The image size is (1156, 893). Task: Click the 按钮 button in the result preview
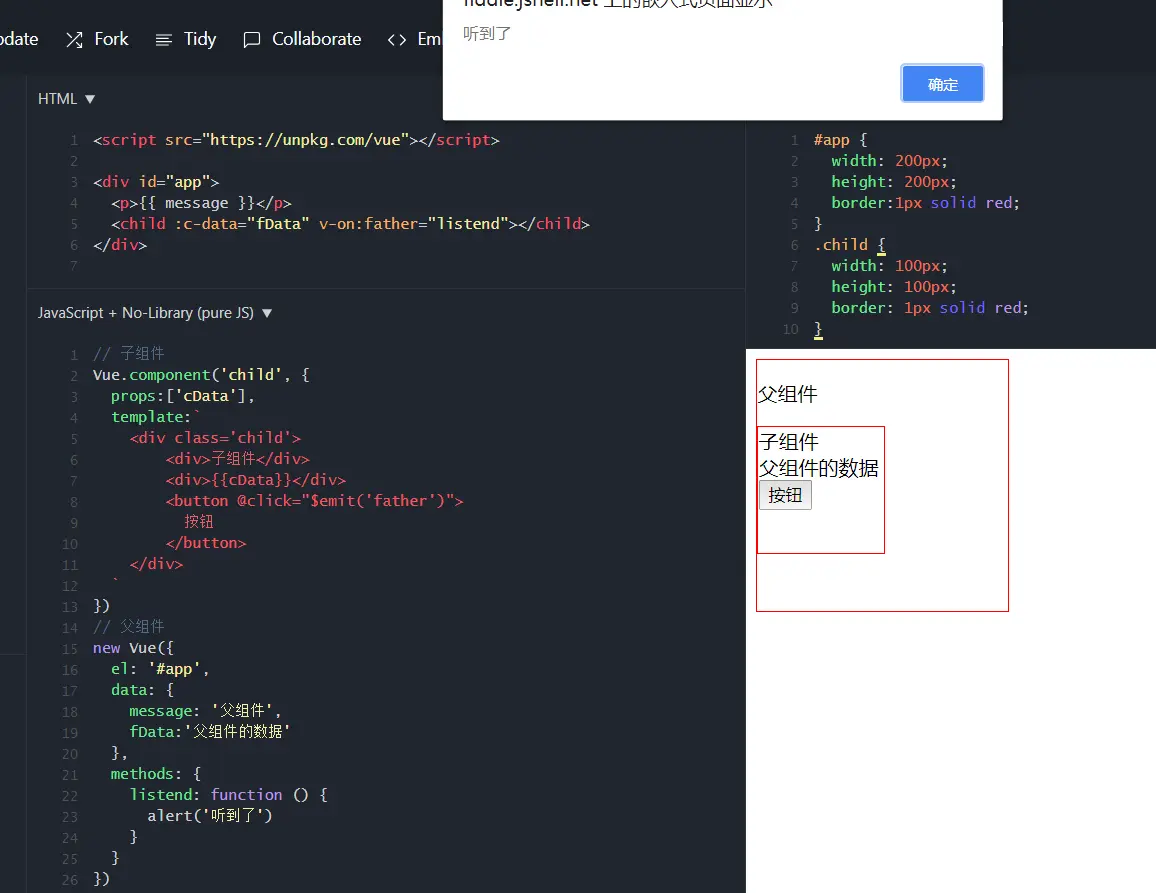(785, 495)
